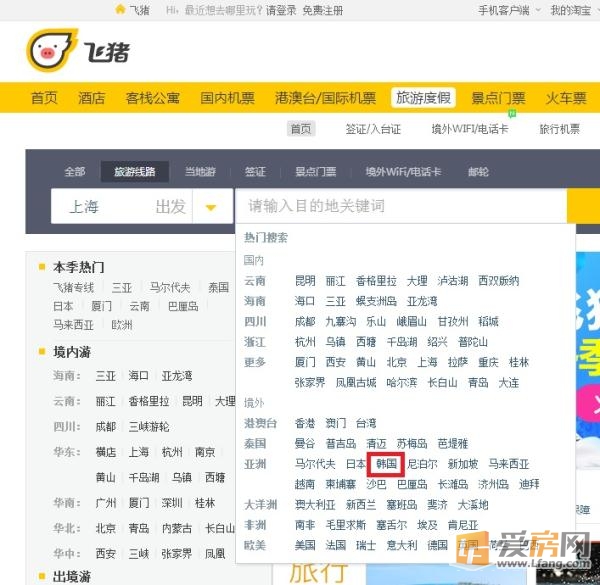The width and height of the screenshot is (600, 585).
Task: Choose 巴厘岛 in the hot search popup
Action: (x=412, y=484)
